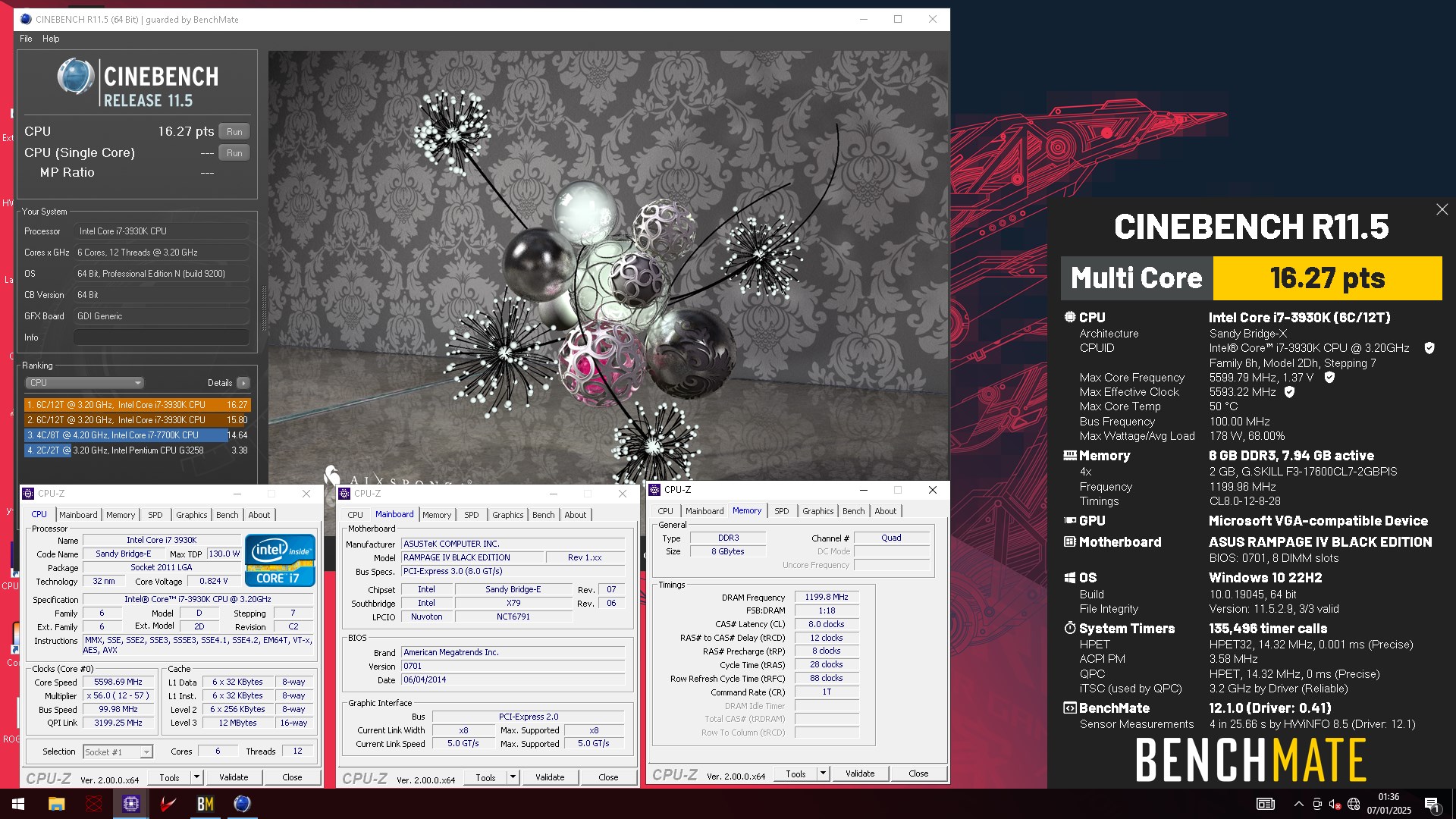Switch to CPU-Z via its taskbar icon
Viewport: 1456px width, 819px height.
(130, 804)
